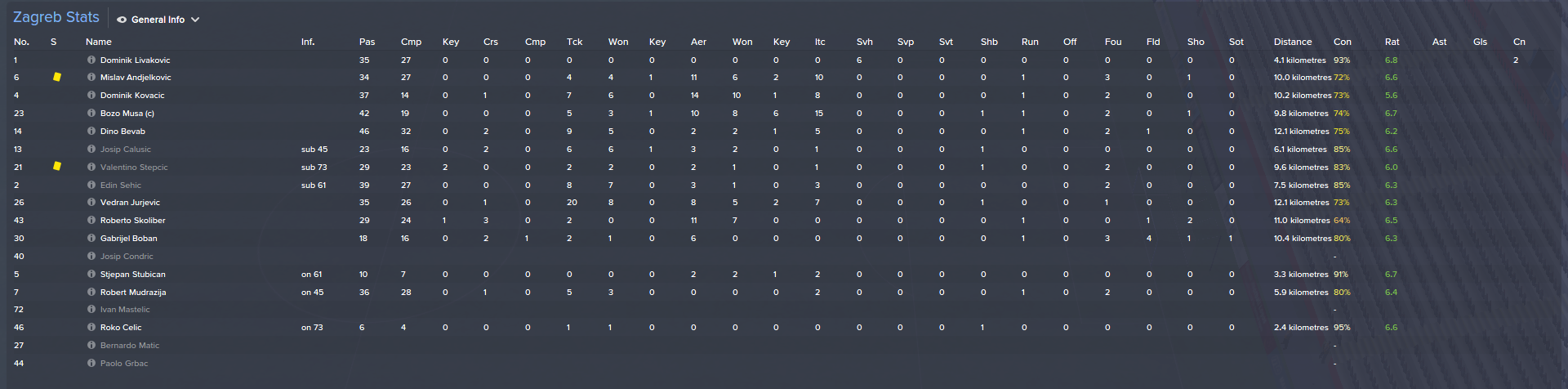Open the General Info view dropdown
Image resolution: width=1568 pixels, height=389 pixels.
click(x=158, y=20)
